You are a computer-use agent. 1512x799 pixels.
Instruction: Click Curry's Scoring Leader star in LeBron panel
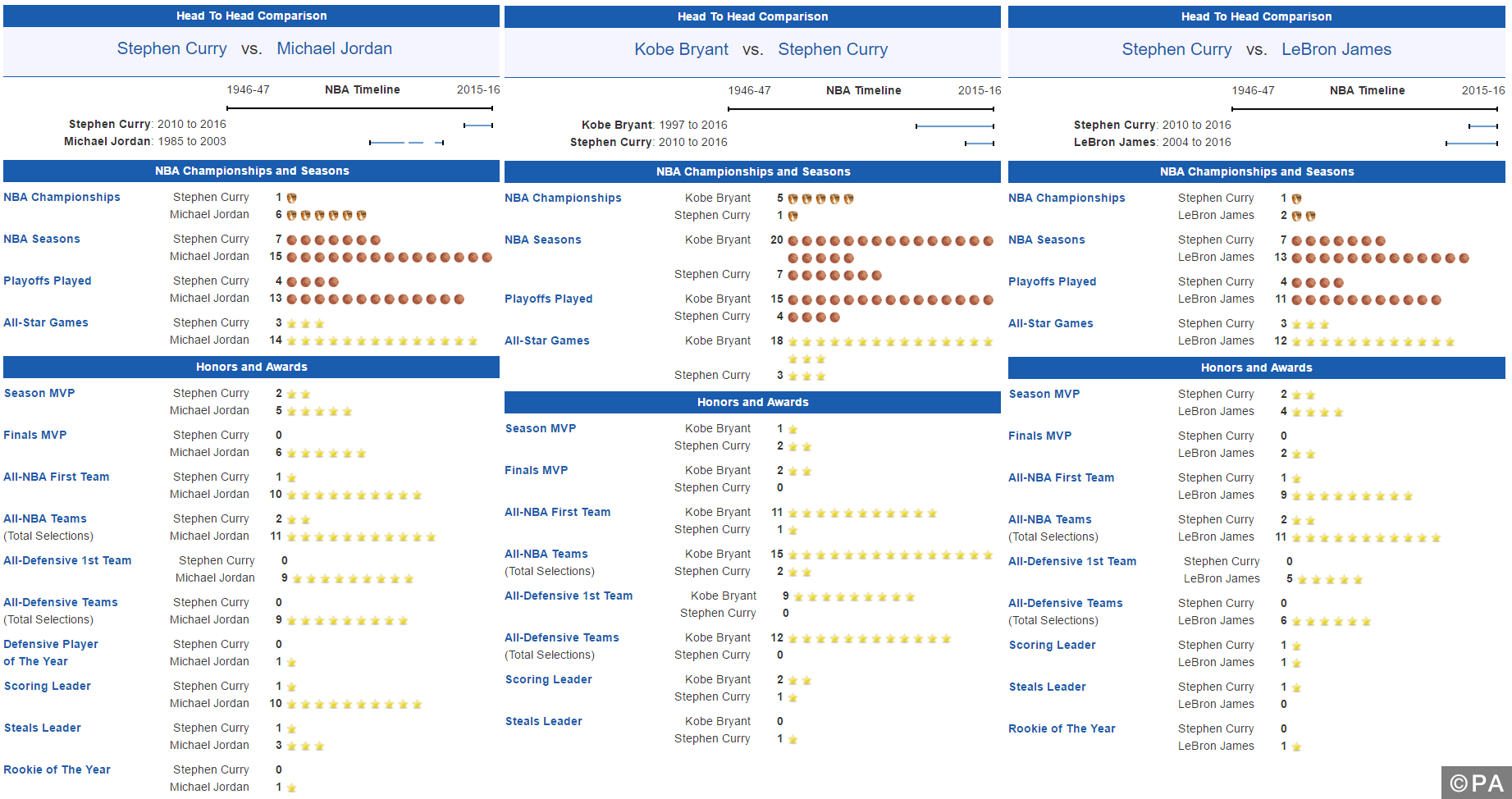coord(1296,646)
